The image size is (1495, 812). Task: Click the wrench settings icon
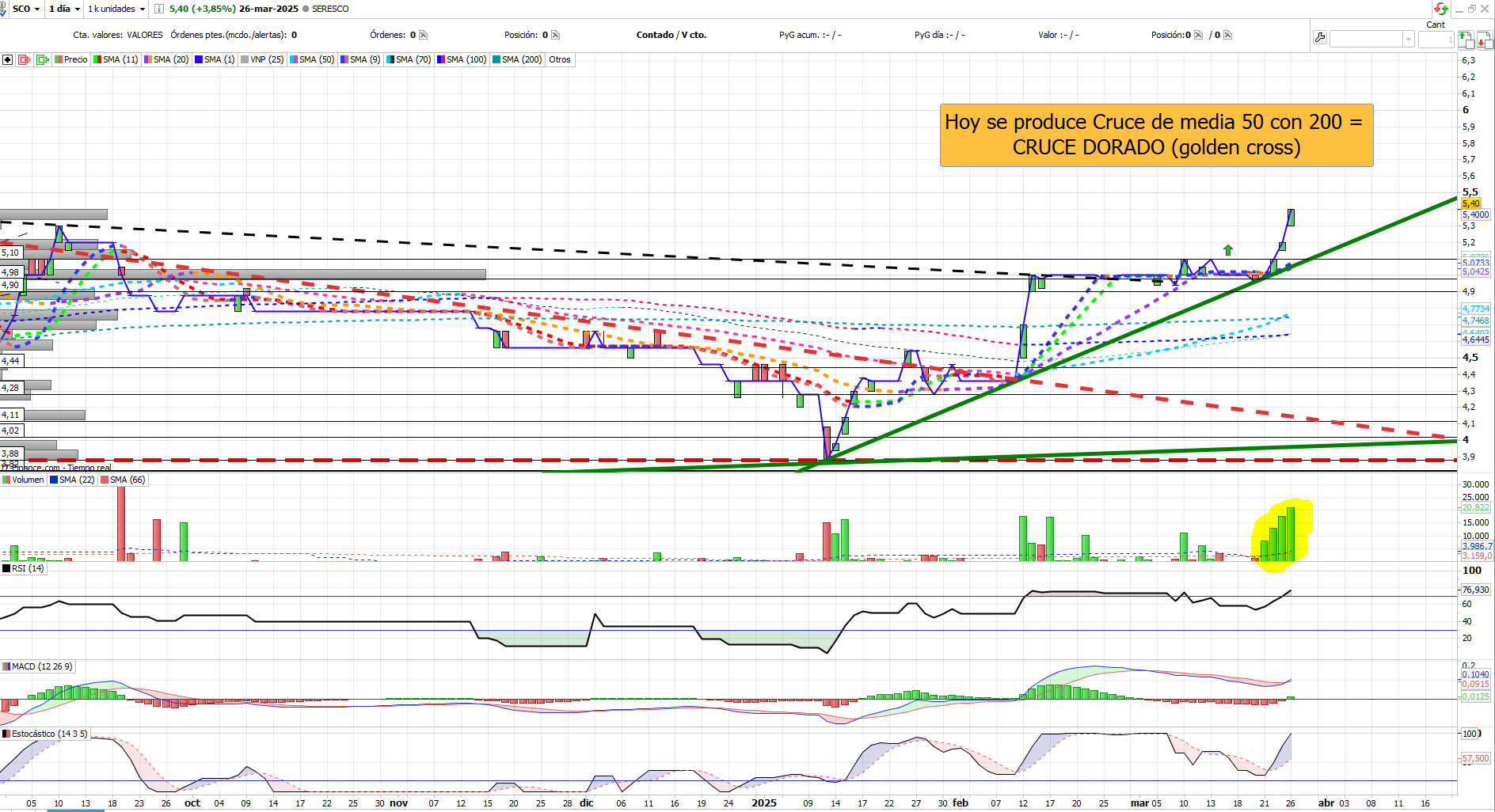[x=1320, y=37]
